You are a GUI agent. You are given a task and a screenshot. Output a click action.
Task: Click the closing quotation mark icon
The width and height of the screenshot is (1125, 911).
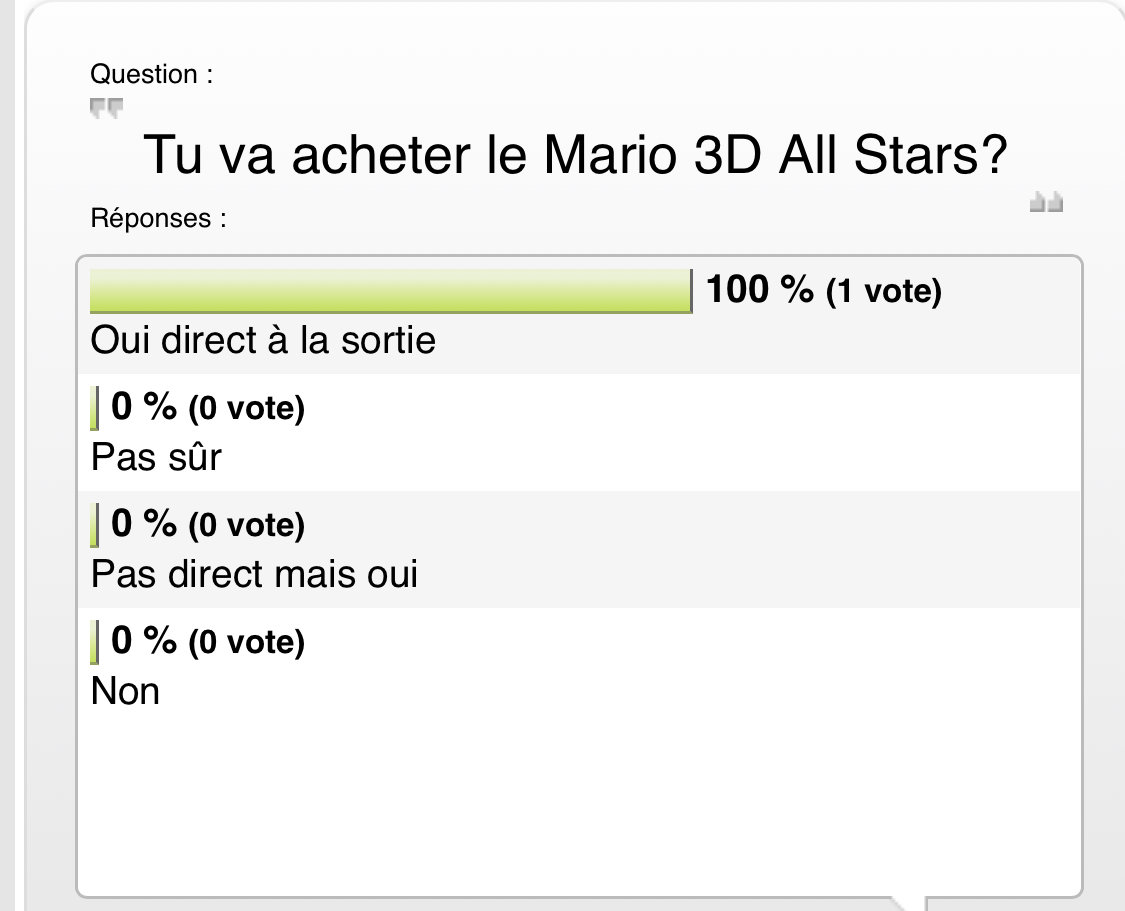point(1046,203)
